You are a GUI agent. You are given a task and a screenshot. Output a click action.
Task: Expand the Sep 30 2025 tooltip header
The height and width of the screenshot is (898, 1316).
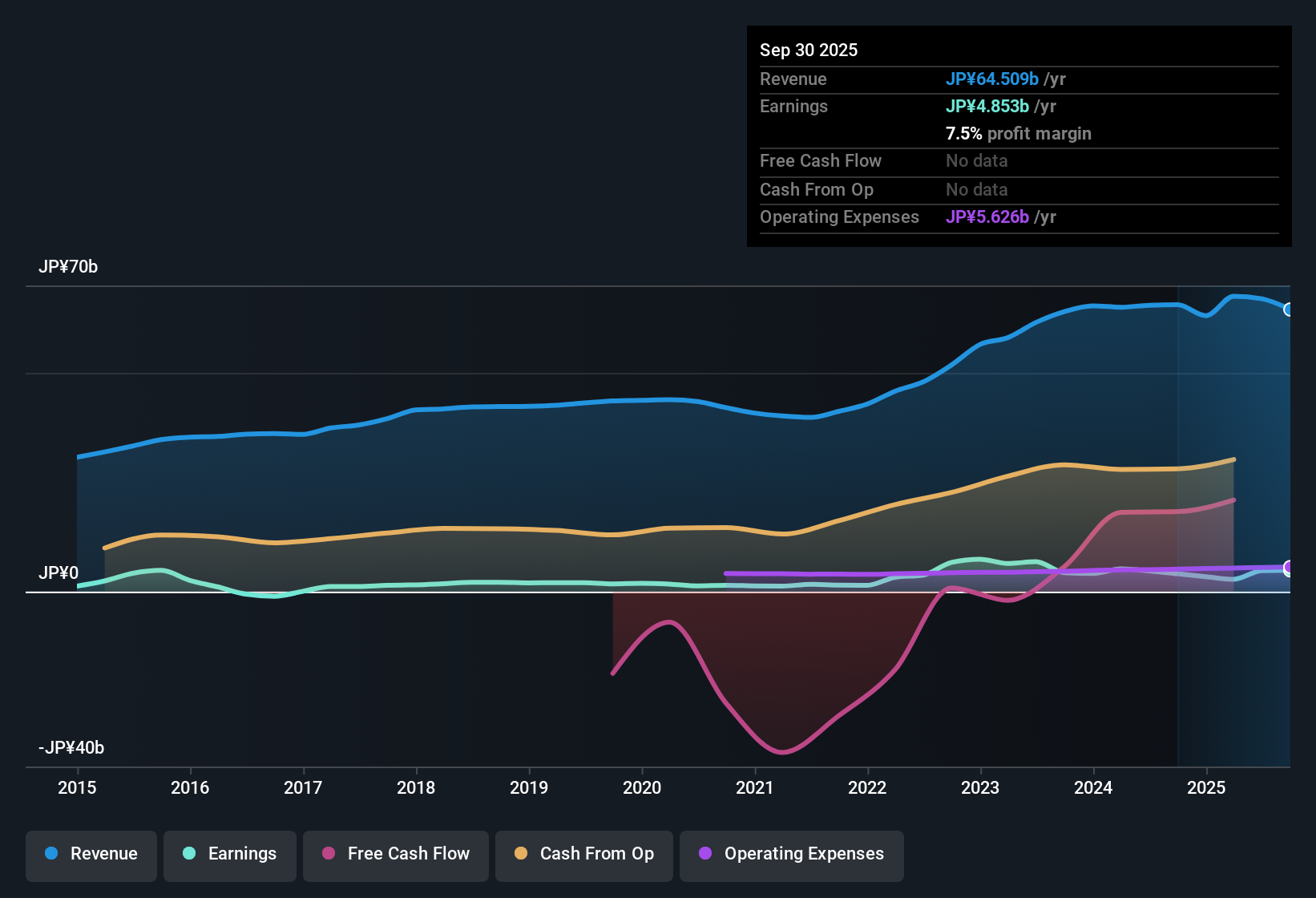(x=809, y=50)
